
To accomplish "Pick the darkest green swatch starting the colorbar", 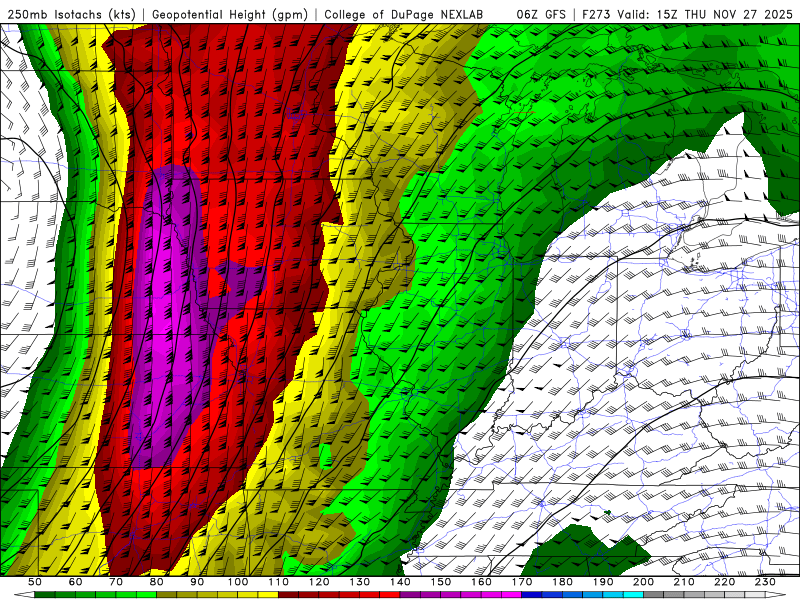I will point(44,595).
